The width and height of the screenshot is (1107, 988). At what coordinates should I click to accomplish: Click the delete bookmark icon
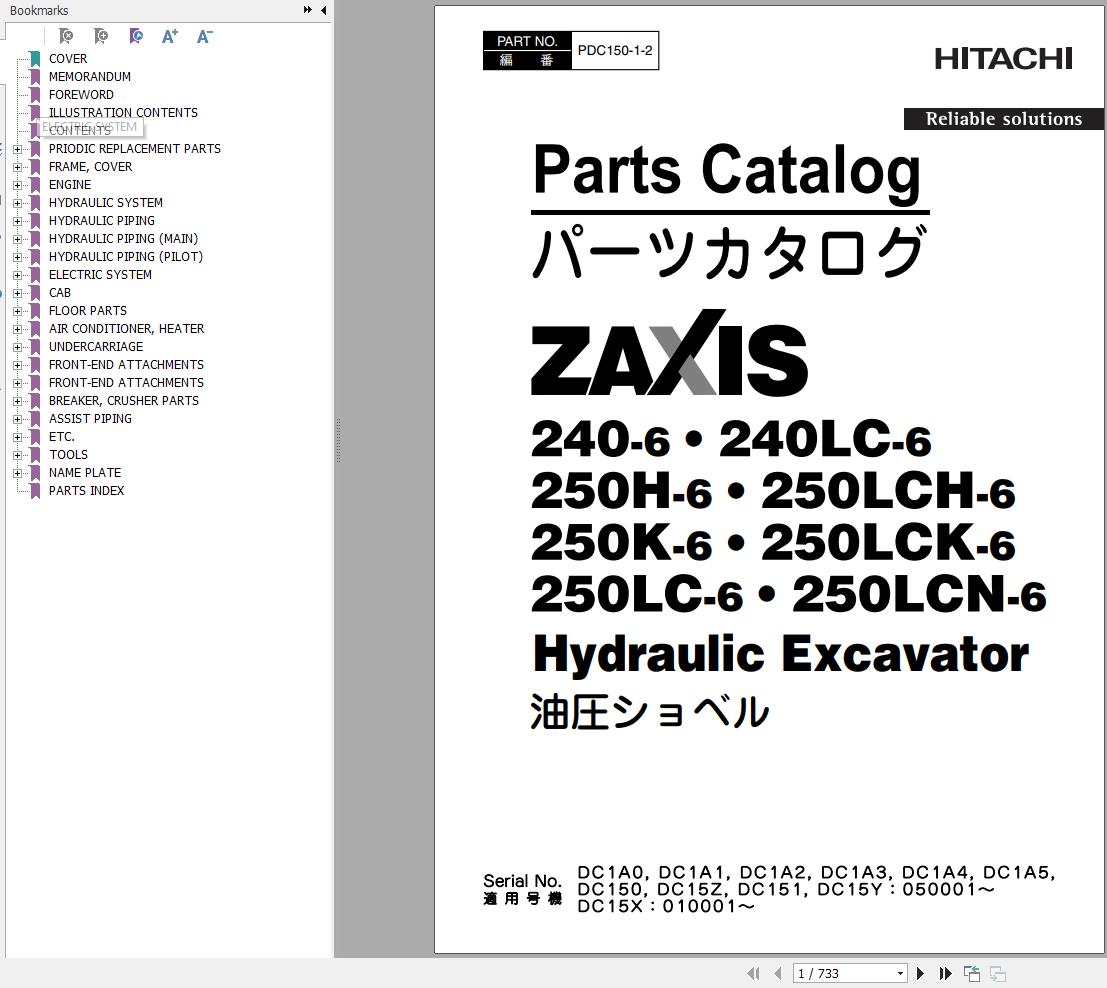pos(66,36)
